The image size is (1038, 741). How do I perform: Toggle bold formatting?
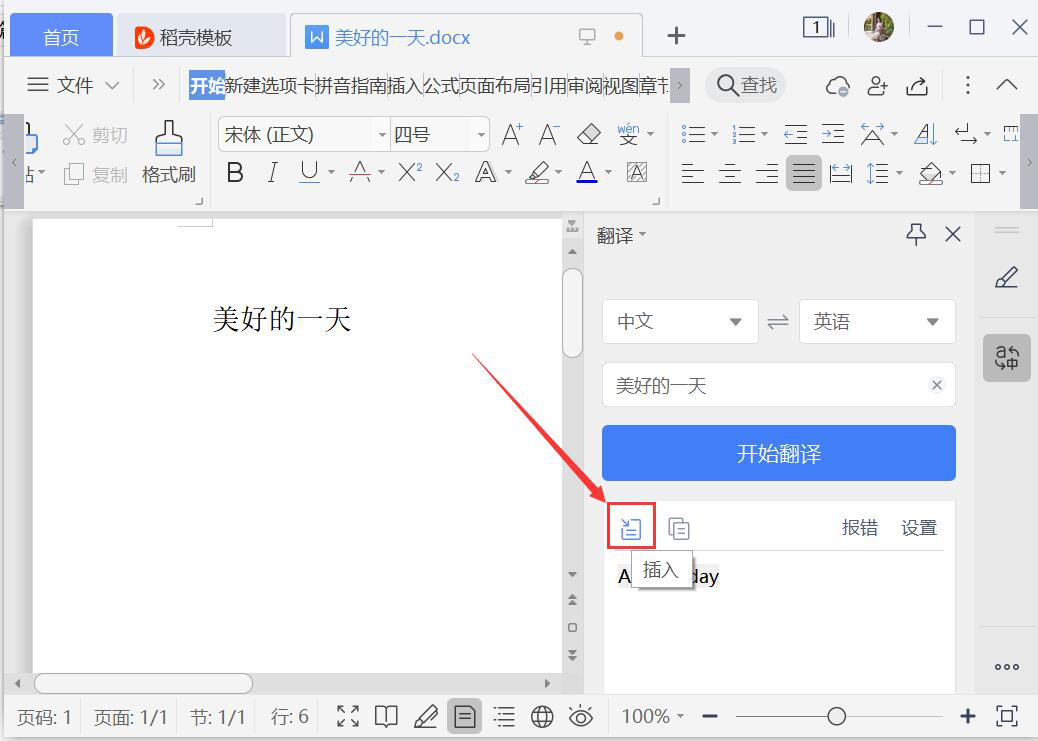(x=235, y=173)
